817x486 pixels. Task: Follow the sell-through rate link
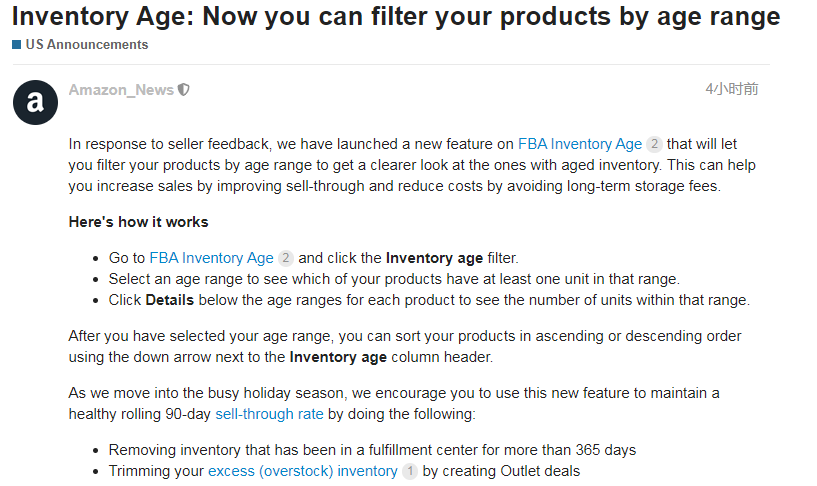[269, 413]
